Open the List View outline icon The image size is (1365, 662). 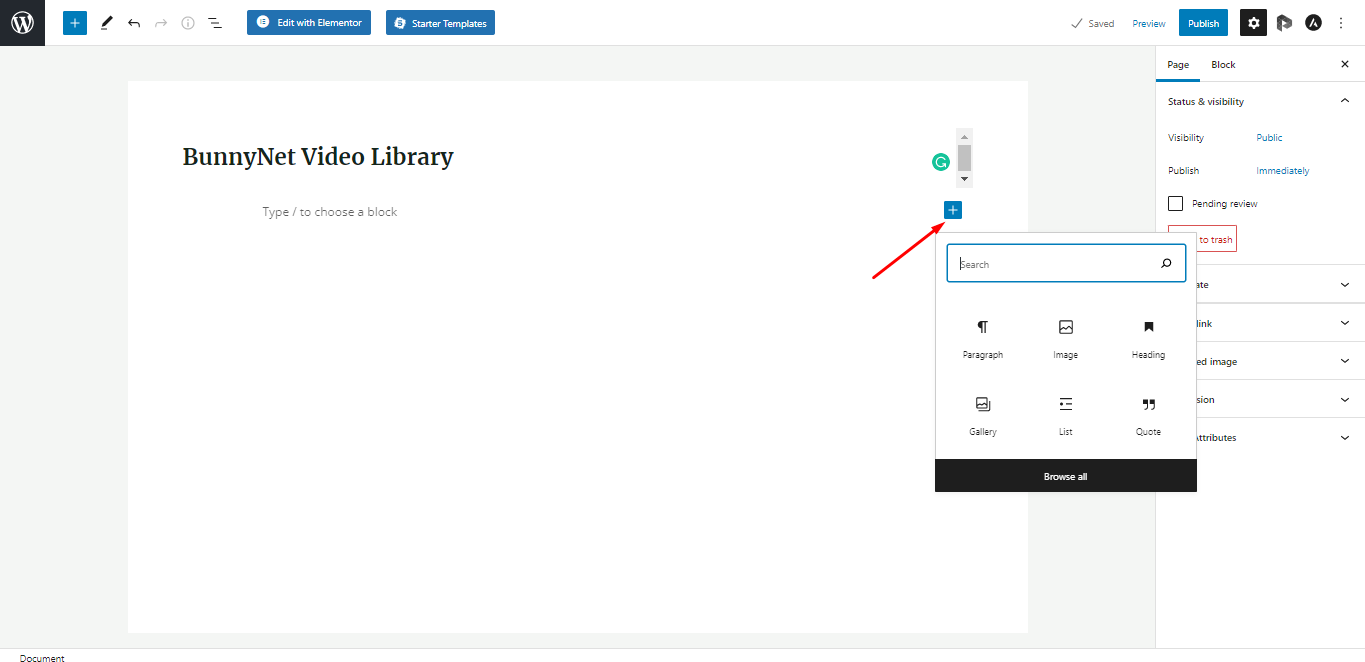click(215, 22)
